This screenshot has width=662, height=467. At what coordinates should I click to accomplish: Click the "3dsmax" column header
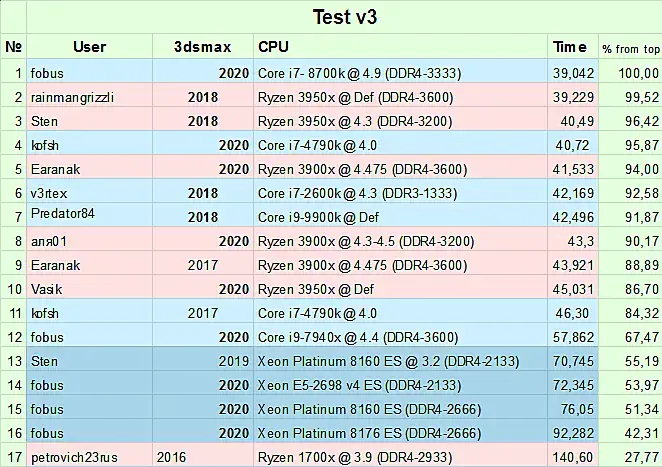204,46
